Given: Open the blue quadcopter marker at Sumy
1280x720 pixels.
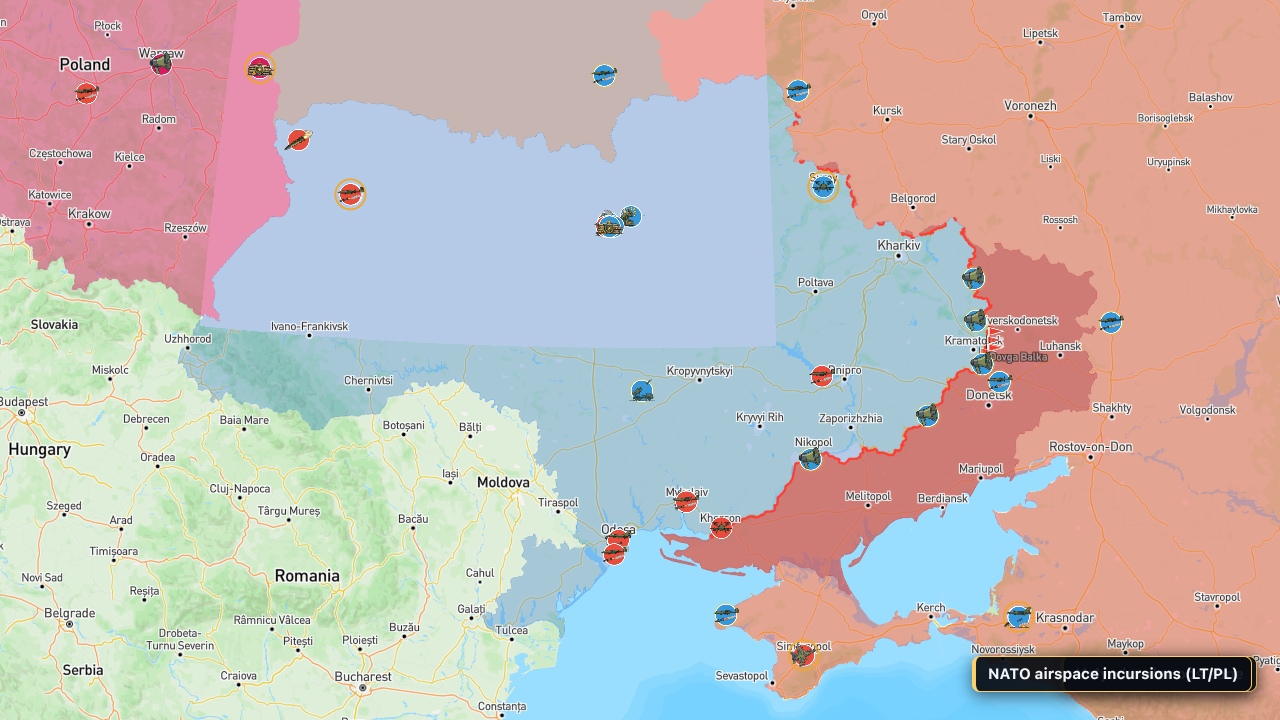Looking at the screenshot, I should 823,187.
